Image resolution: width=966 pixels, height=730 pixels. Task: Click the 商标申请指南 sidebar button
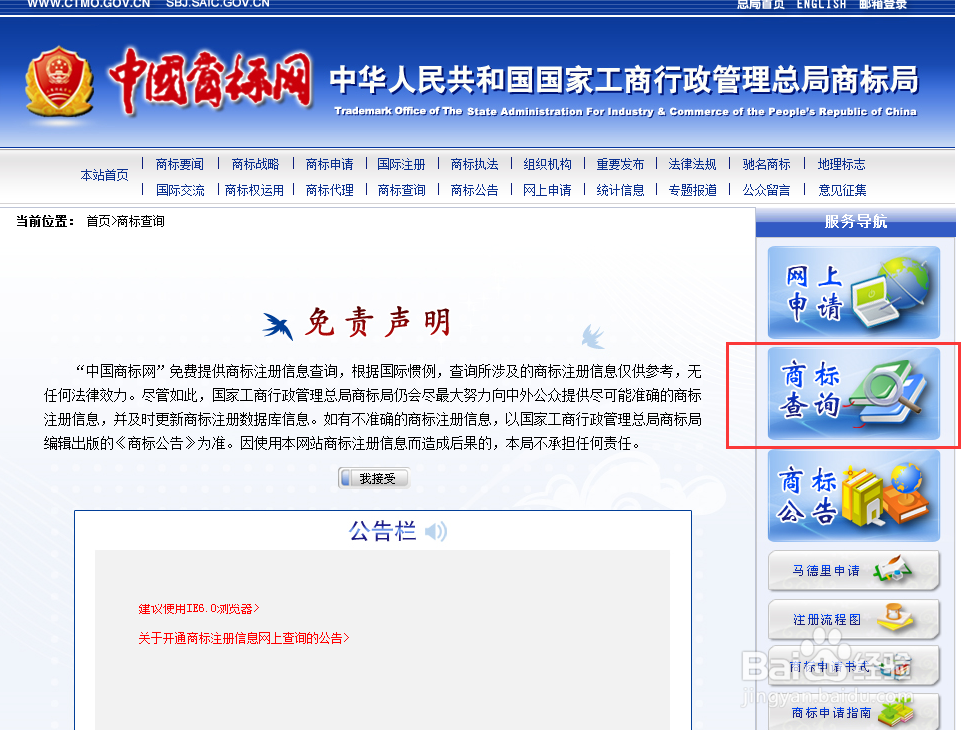coord(854,712)
